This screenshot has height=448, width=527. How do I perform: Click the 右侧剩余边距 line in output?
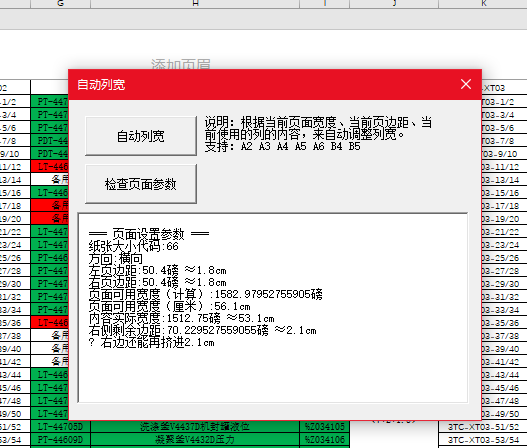point(202,330)
